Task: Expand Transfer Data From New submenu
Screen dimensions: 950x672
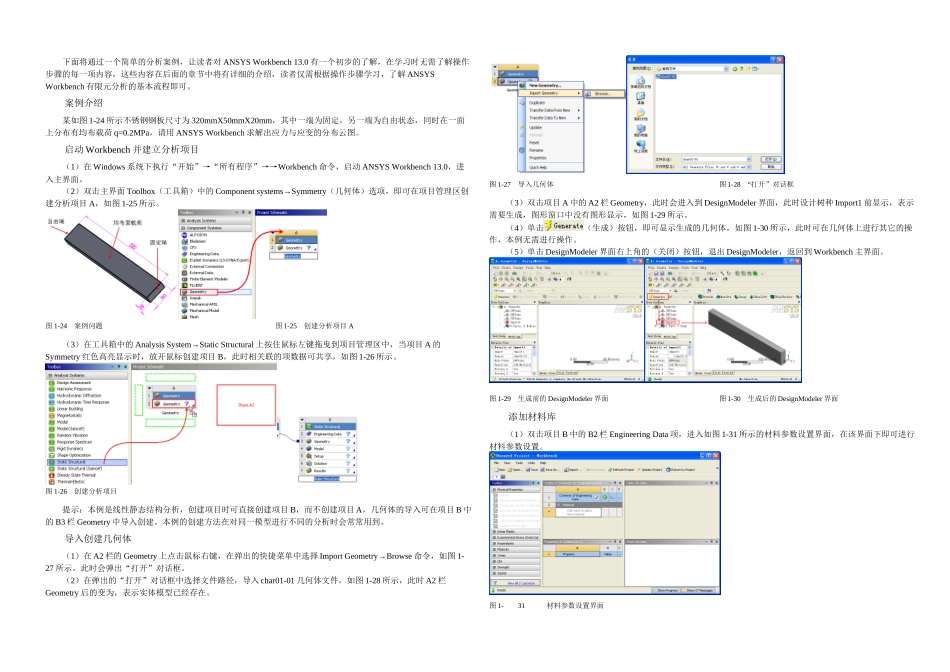Action: [551, 110]
